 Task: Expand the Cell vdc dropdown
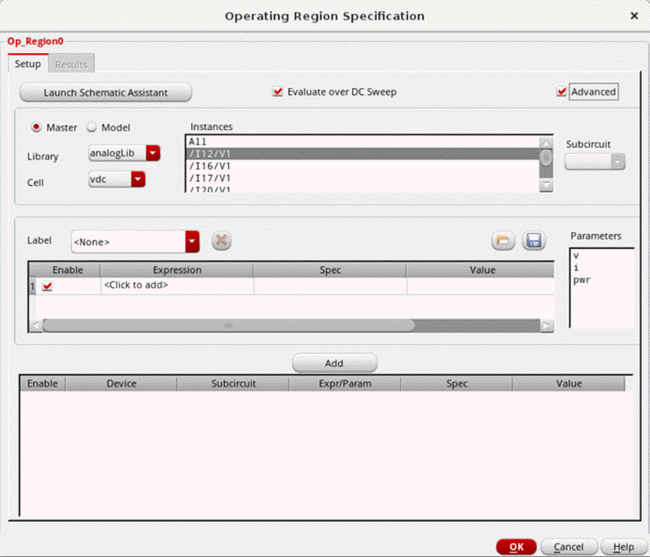pos(138,180)
